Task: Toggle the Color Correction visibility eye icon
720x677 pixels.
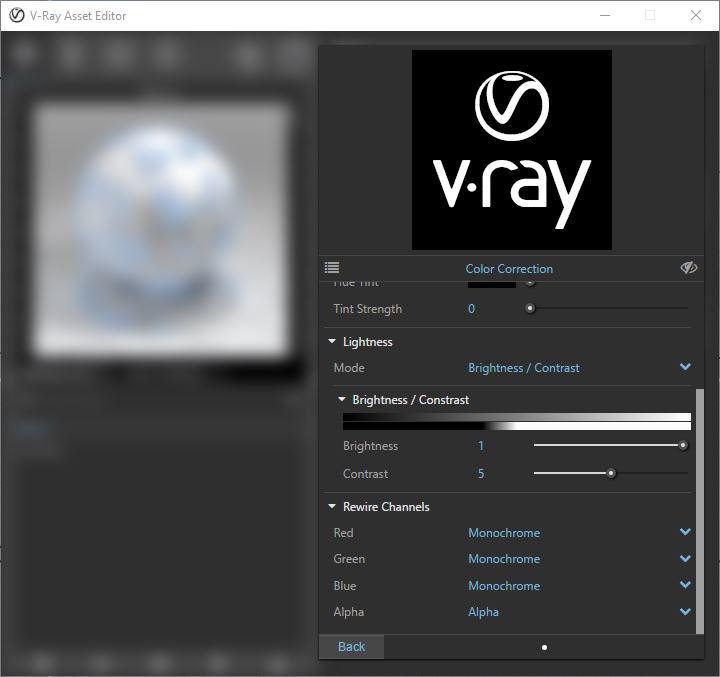Action: tap(688, 267)
